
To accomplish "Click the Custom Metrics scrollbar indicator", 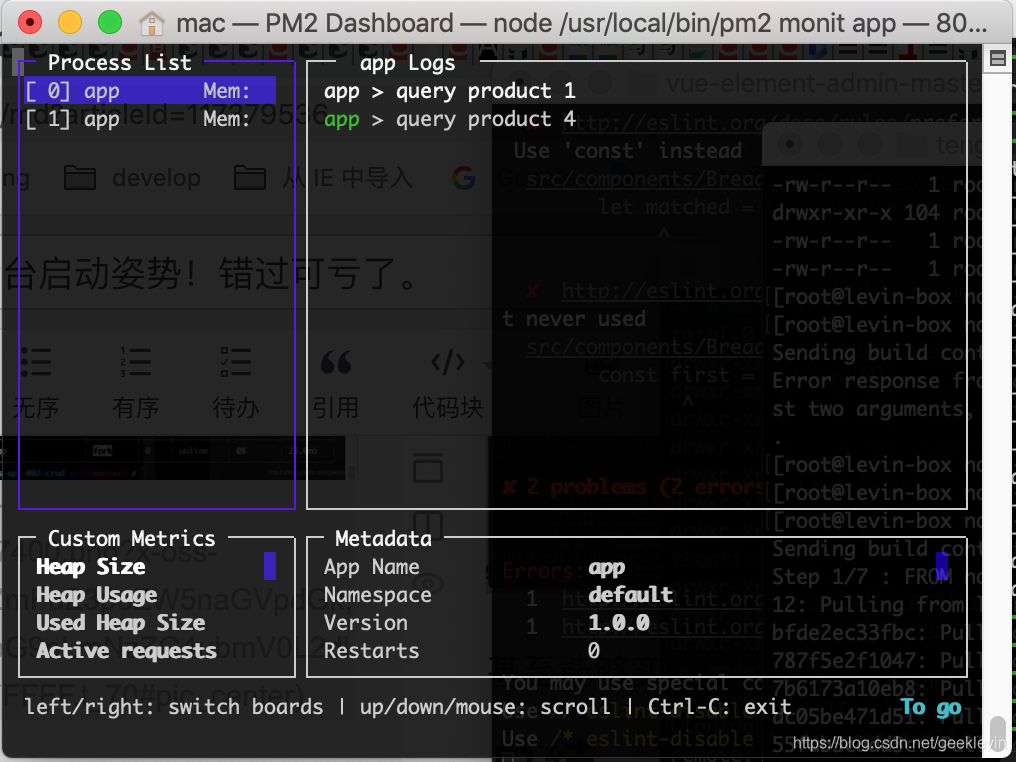I will (x=270, y=566).
